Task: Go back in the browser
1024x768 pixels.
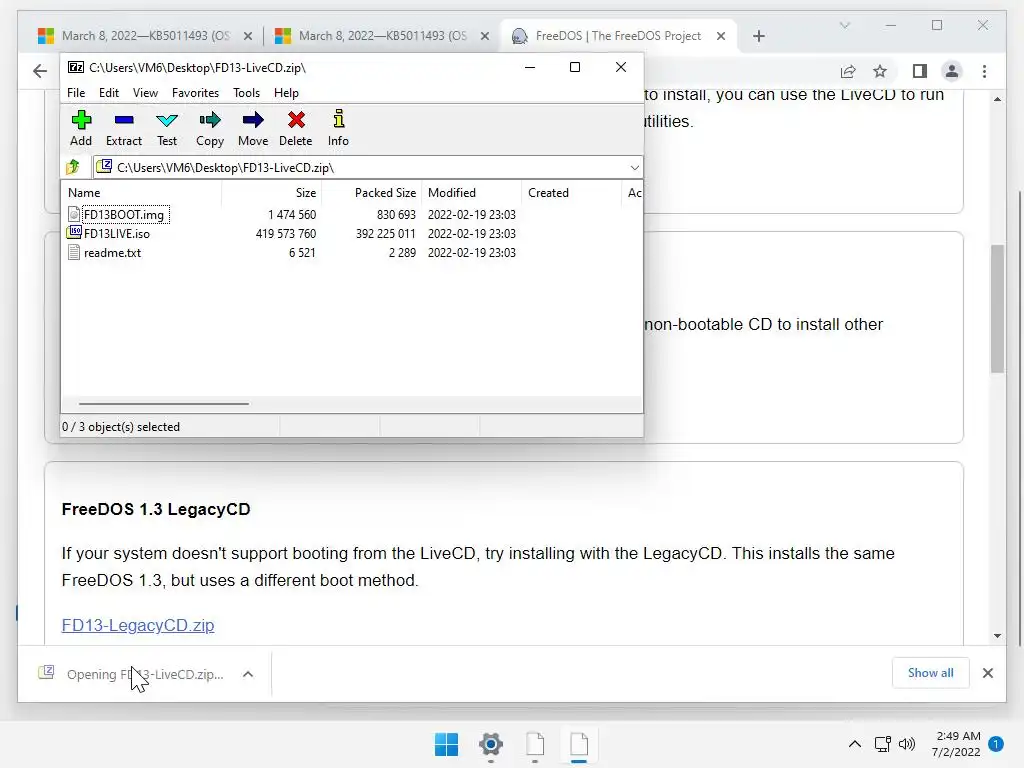Action: click(x=40, y=71)
